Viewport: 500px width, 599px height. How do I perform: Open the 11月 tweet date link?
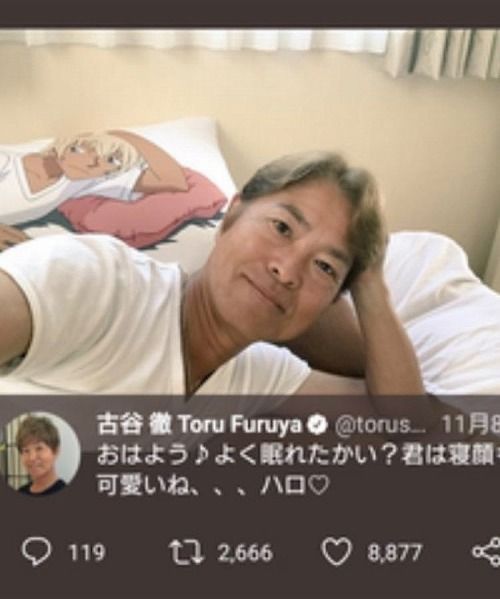pos(471,425)
